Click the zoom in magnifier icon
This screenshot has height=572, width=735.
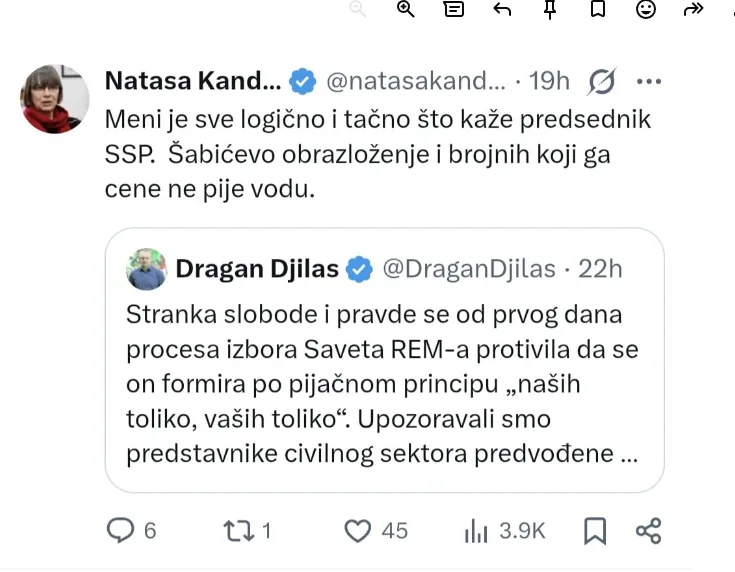[x=405, y=9]
